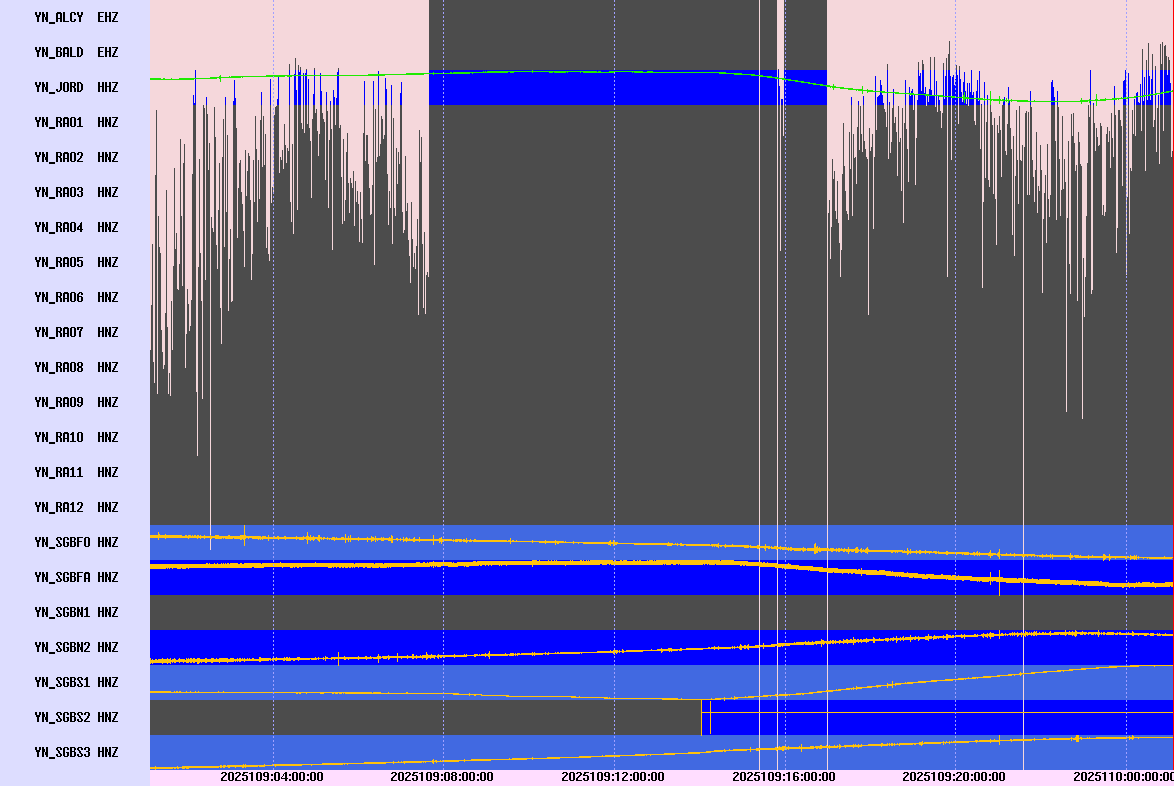Select the YN_RA12 HNZ channel label
Image resolution: width=1174 pixels, height=786 pixels.
tap(76, 507)
